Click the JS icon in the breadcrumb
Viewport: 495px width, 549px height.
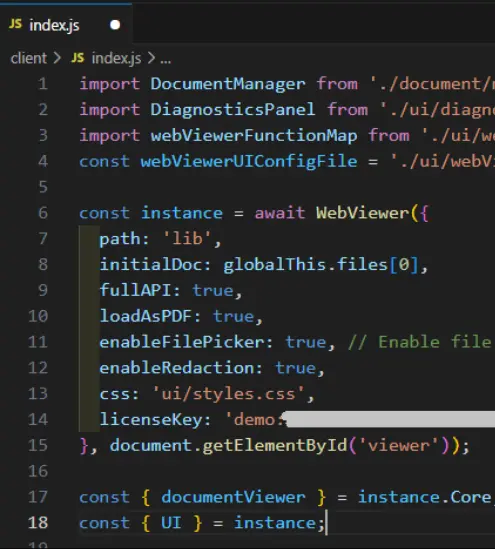coord(78,58)
